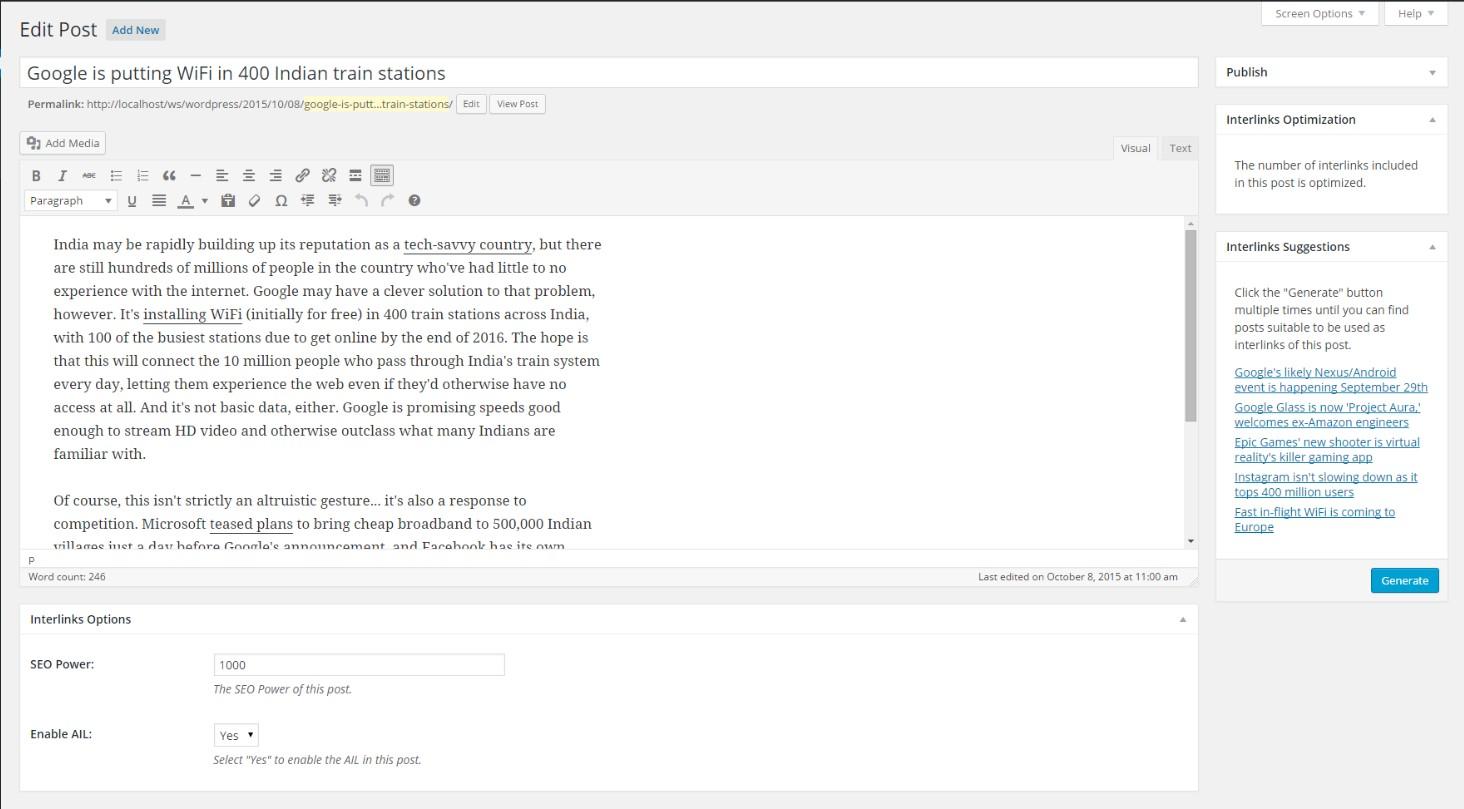Open the text color picker dropdown arrow
Screen dimensions: 1464x809
click(x=205, y=201)
